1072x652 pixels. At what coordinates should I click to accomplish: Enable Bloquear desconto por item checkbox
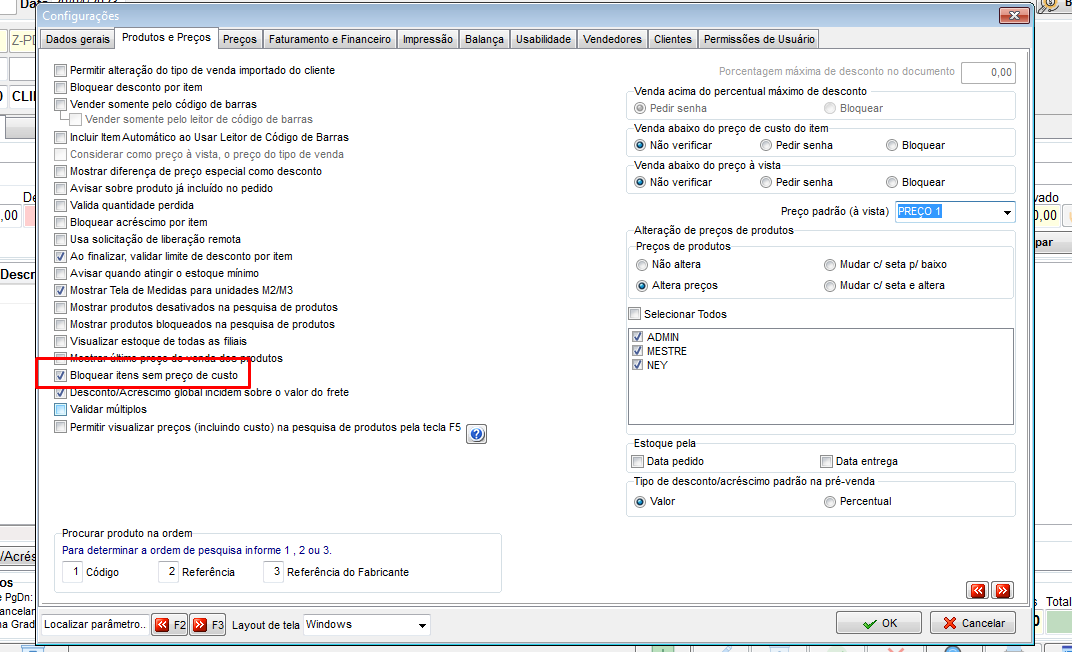pos(60,87)
